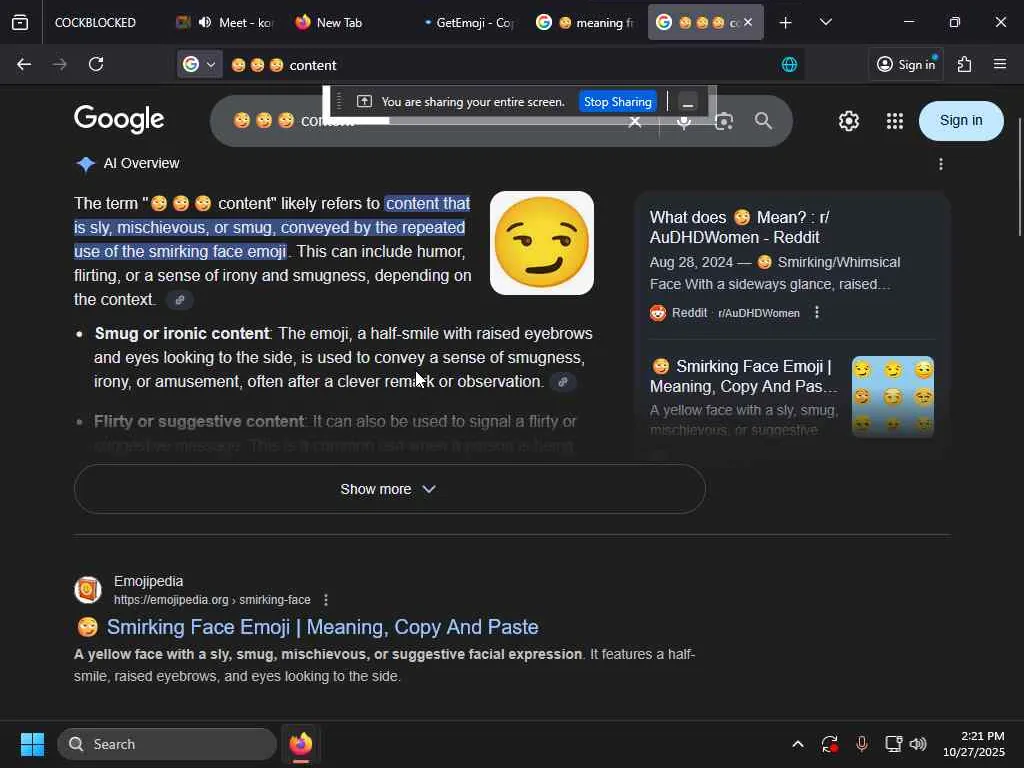Reload the current page

tap(96, 64)
